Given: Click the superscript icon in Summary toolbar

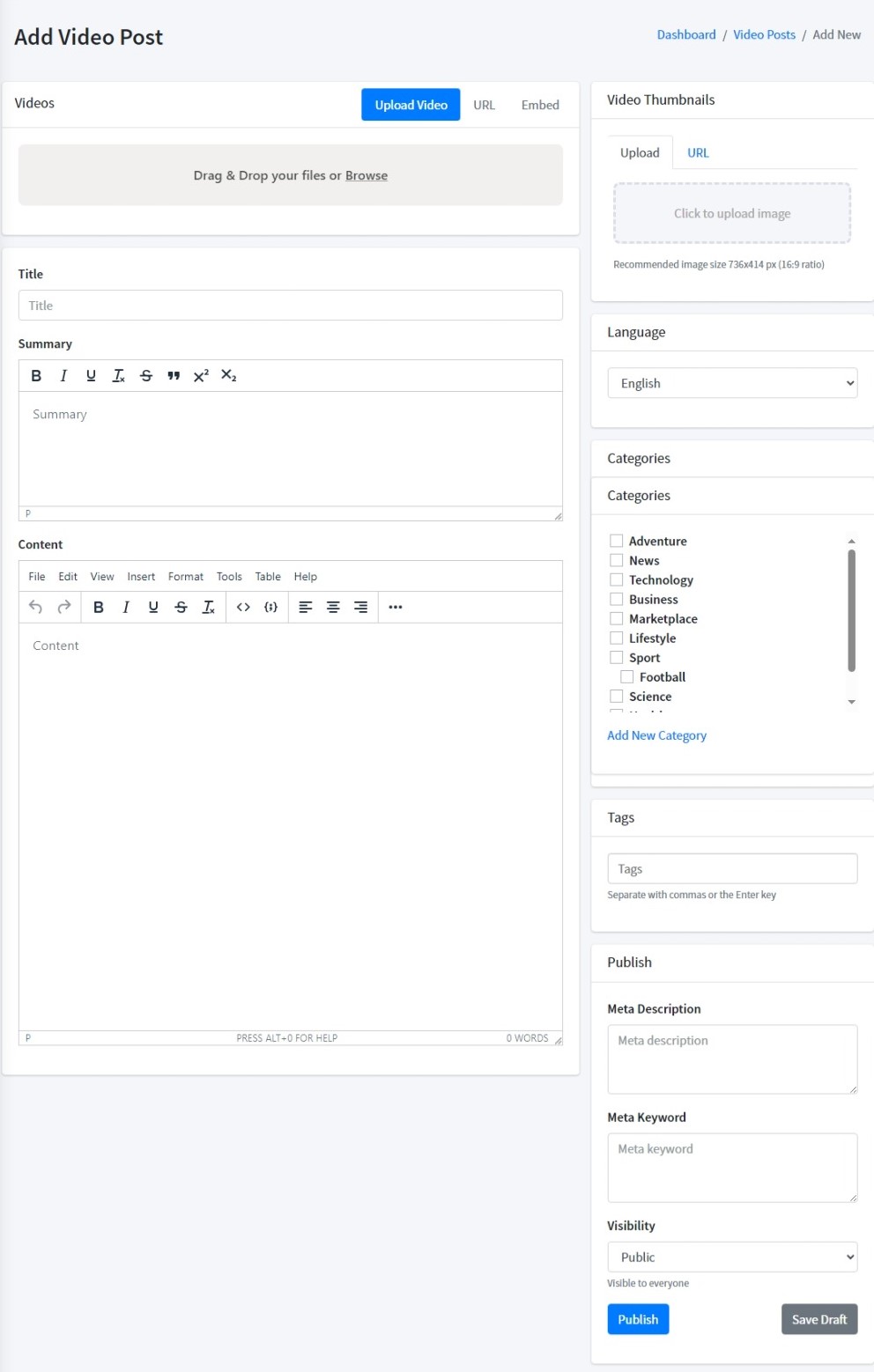Looking at the screenshot, I should [x=201, y=375].
